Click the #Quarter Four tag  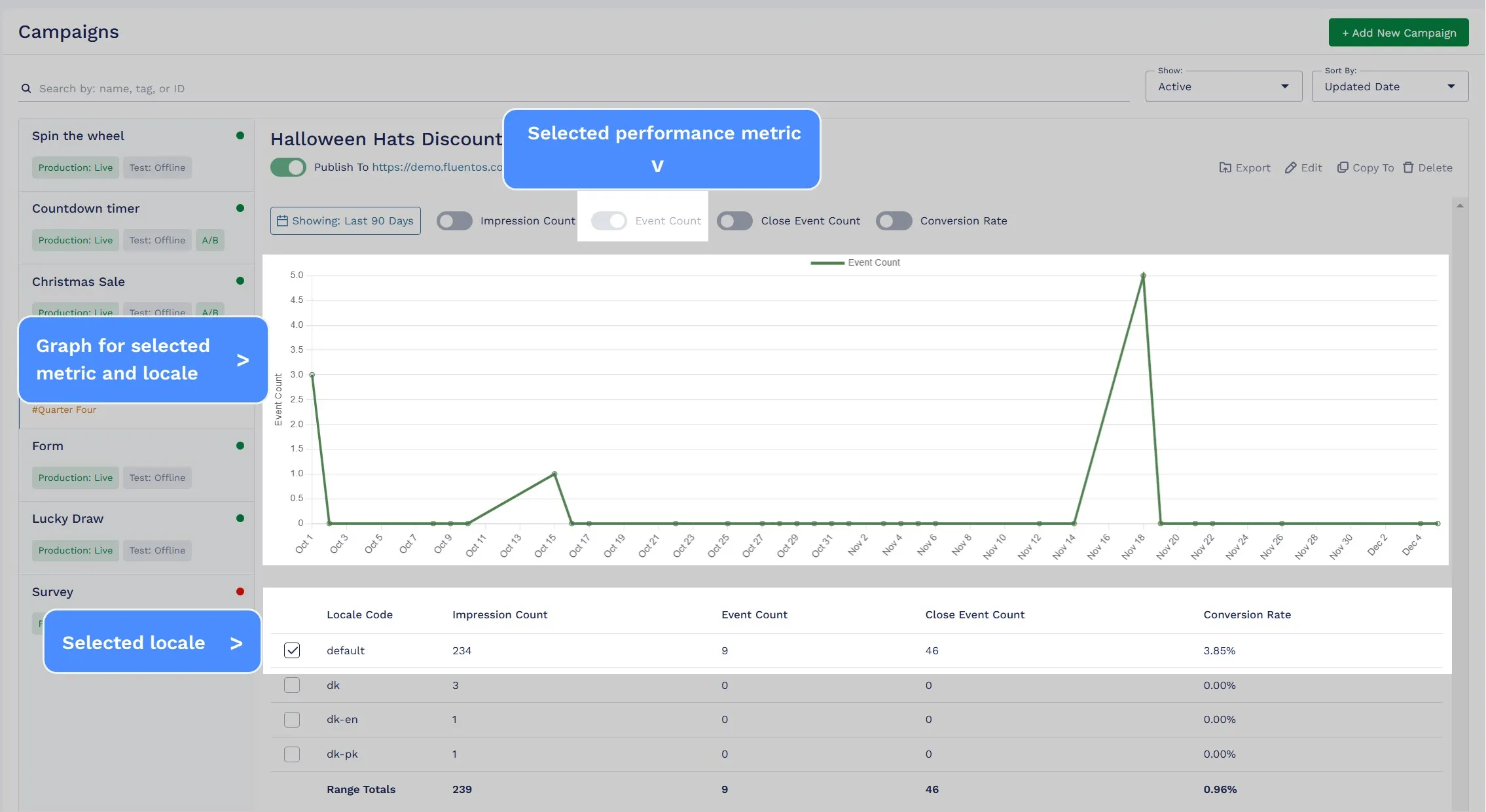(64, 410)
